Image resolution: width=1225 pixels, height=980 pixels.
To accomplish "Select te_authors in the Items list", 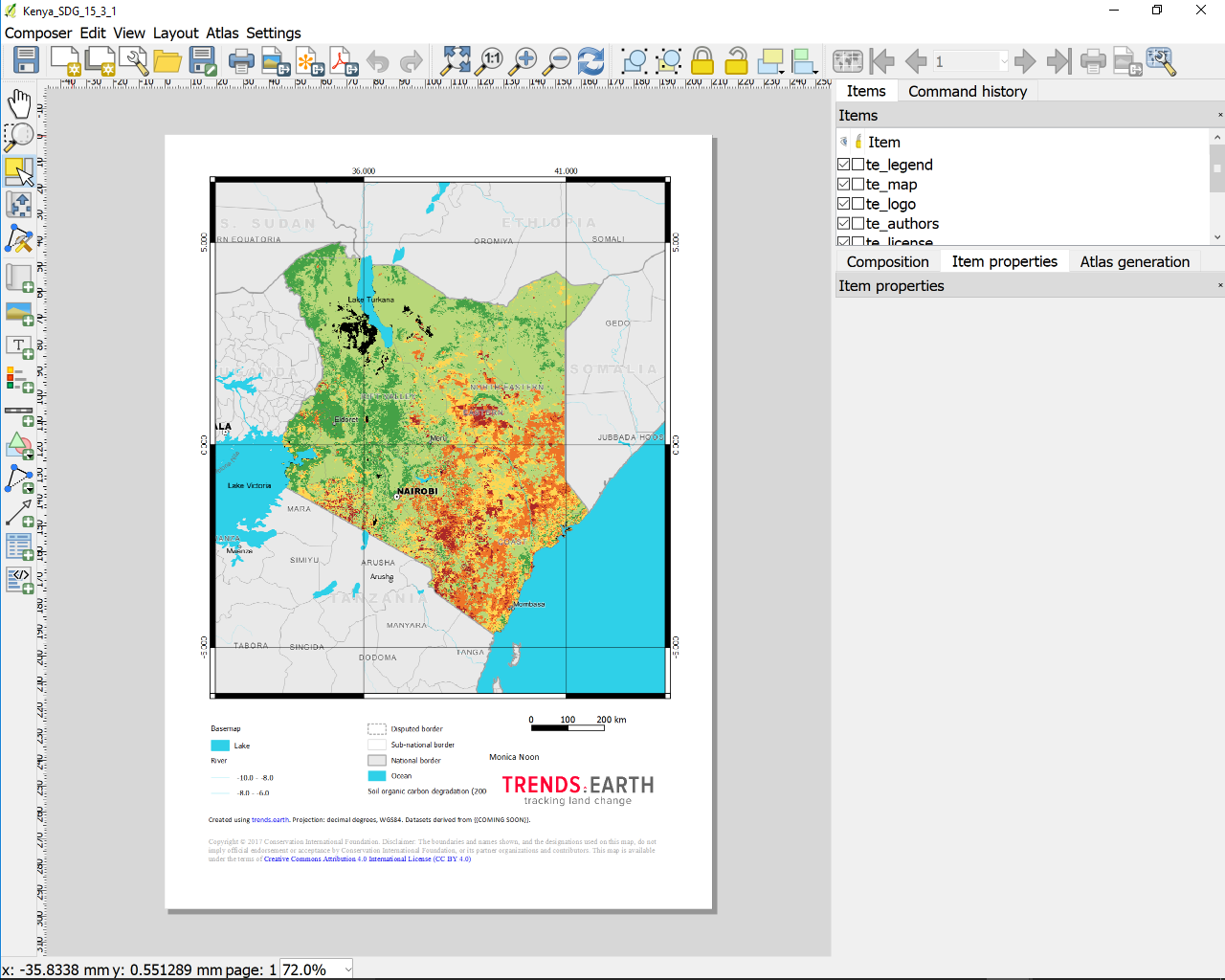I will point(902,224).
